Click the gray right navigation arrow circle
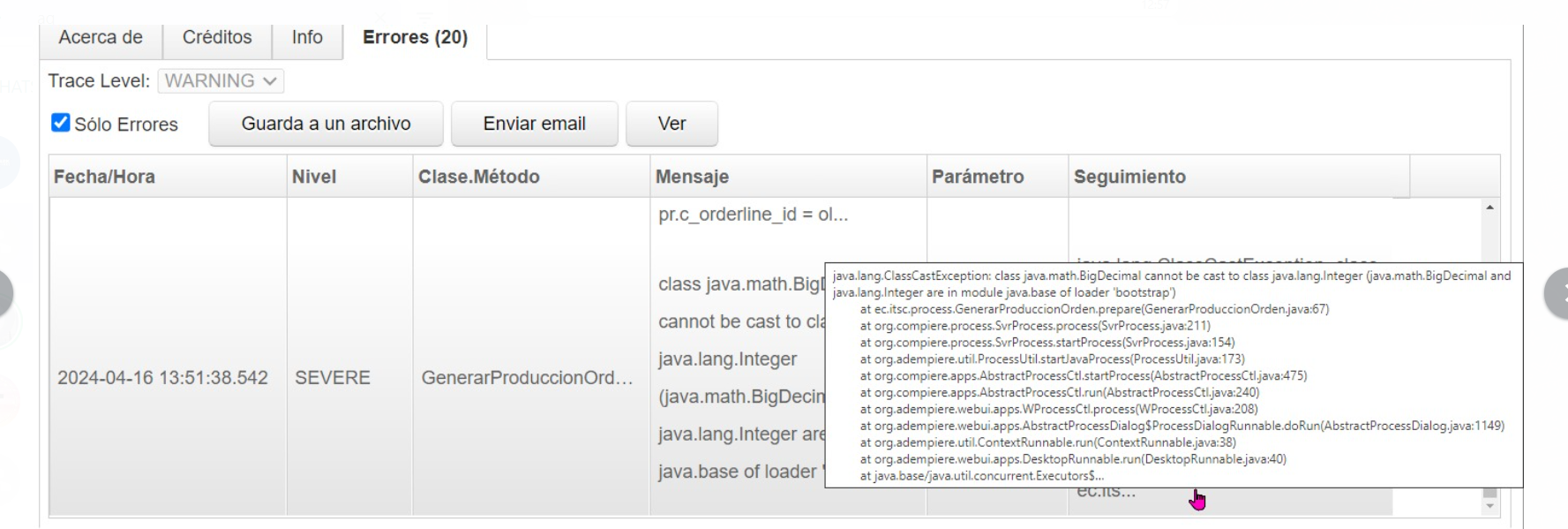Image resolution: width=1568 pixels, height=529 pixels. click(x=1557, y=293)
